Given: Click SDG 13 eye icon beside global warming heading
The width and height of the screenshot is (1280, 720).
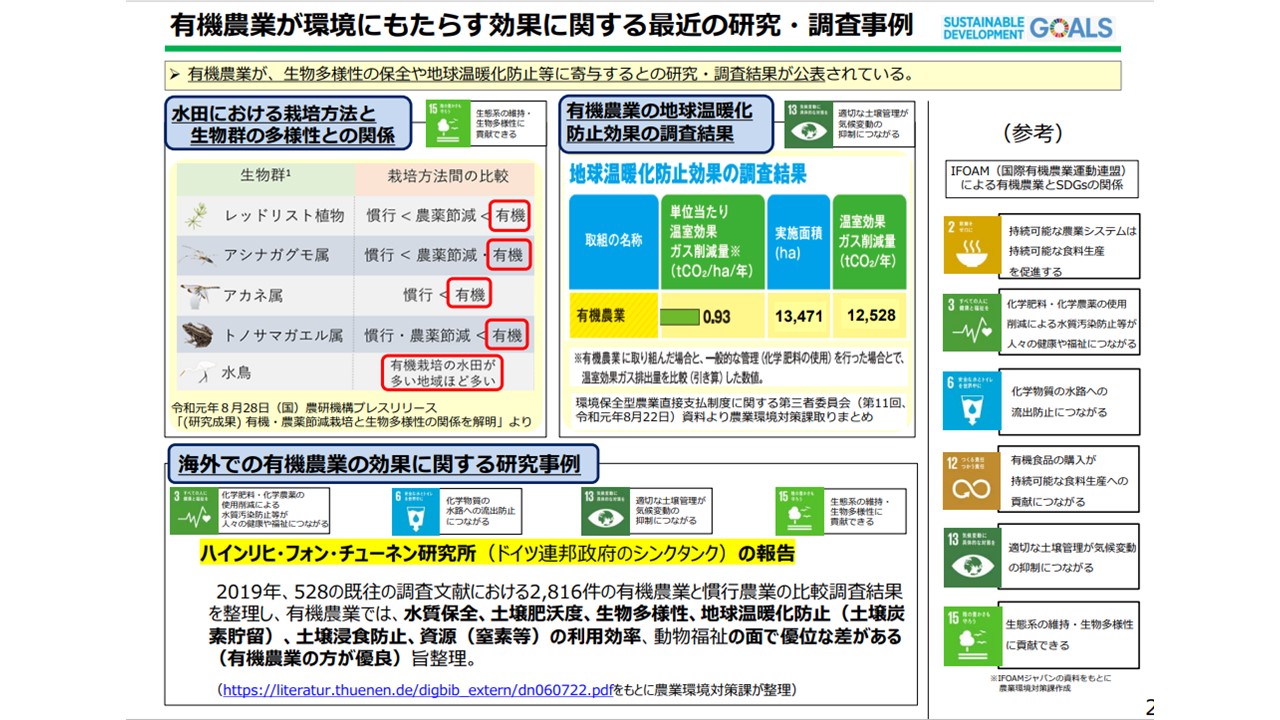Looking at the screenshot, I should [x=808, y=124].
